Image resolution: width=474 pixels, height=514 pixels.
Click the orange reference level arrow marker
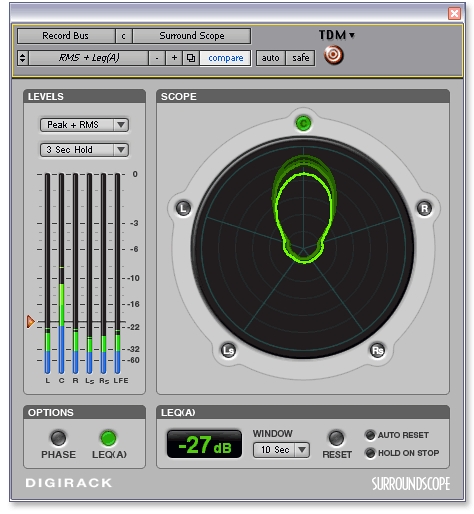(x=30, y=322)
